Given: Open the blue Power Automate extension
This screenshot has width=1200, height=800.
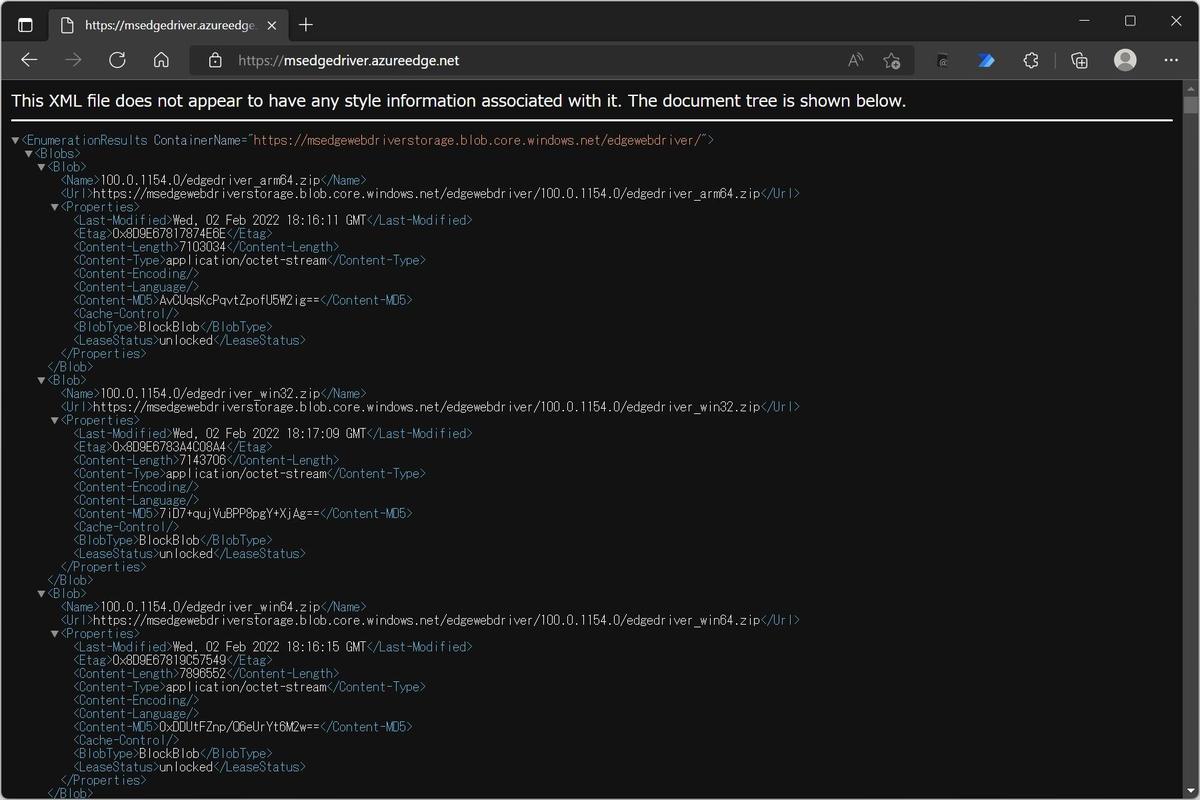Looking at the screenshot, I should [986, 60].
